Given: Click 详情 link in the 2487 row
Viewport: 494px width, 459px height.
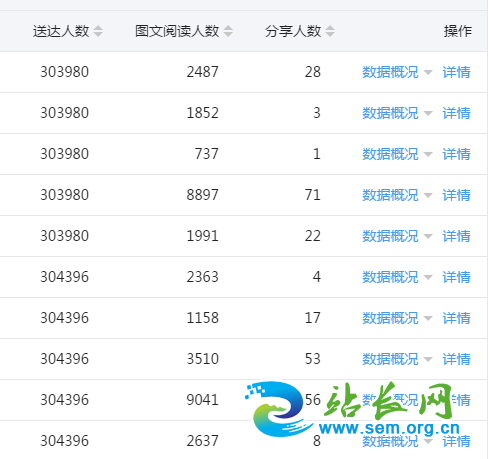Looking at the screenshot, I should (456, 72).
